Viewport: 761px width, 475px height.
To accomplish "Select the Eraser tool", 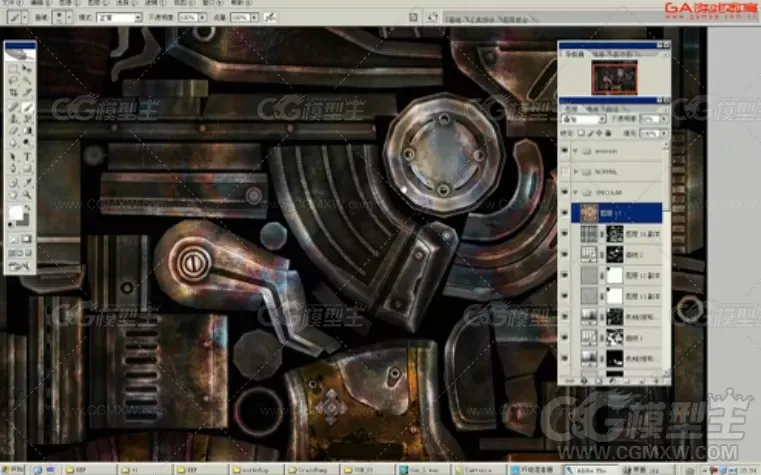I will click(14, 131).
